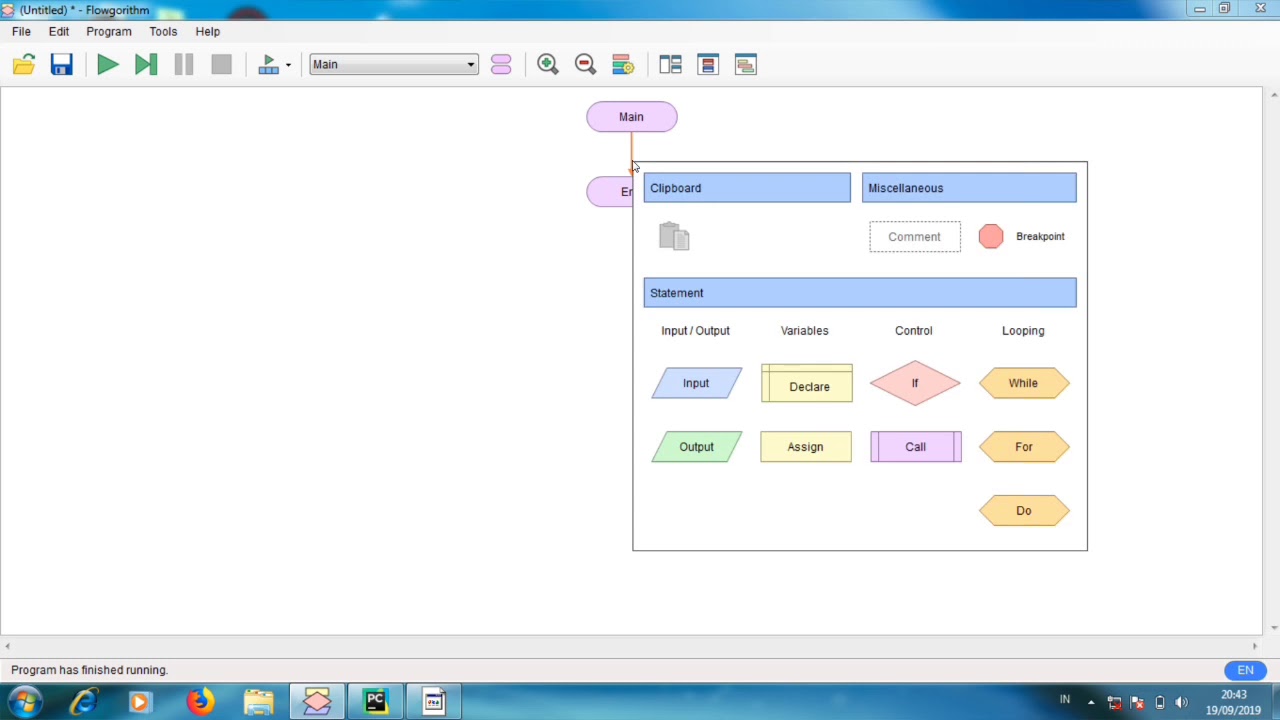This screenshot has height=720, width=1280.
Task: Click the Looping column label
Action: (x=1023, y=331)
